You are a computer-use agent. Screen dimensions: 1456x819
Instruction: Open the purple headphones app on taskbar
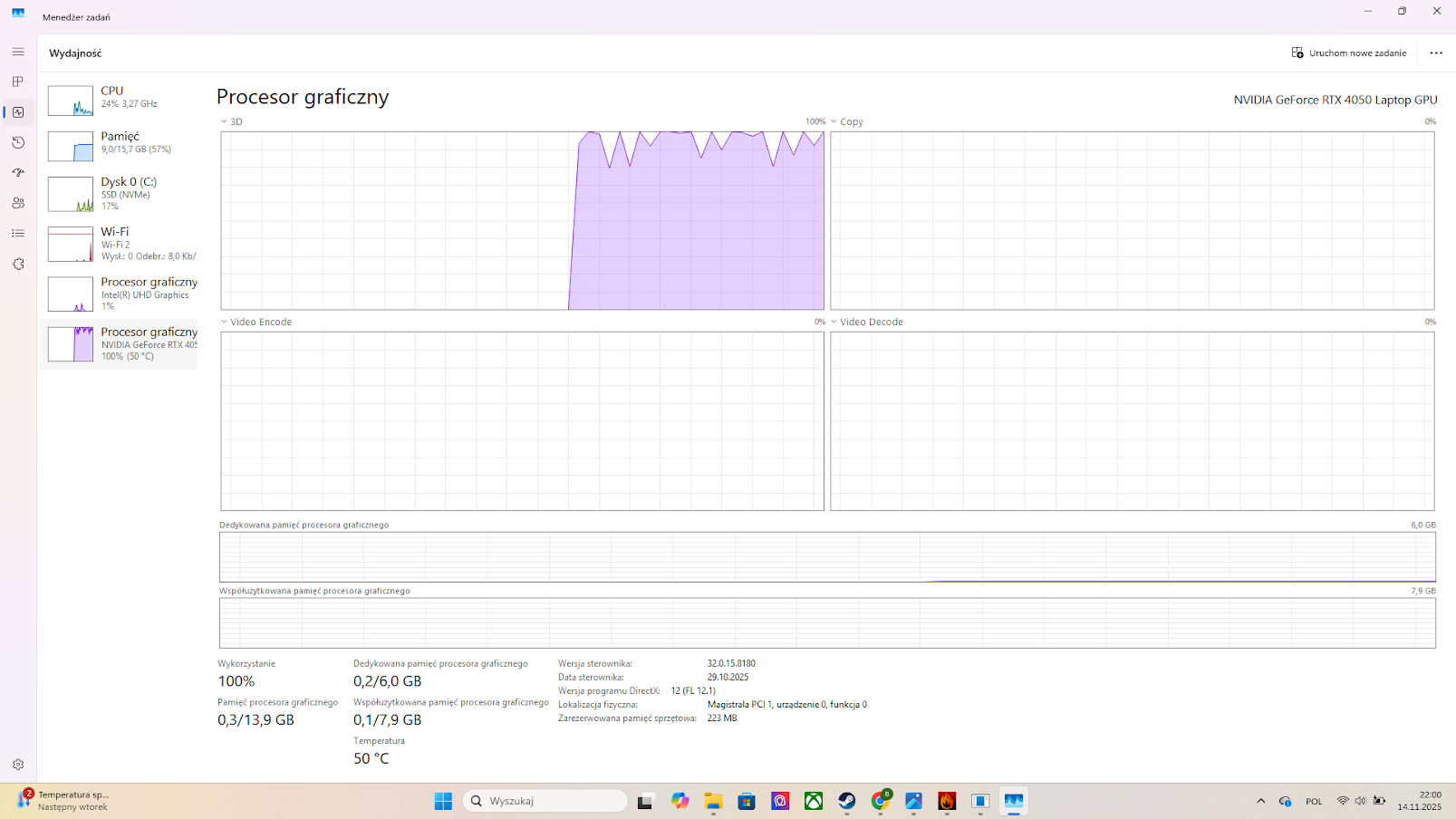[780, 801]
